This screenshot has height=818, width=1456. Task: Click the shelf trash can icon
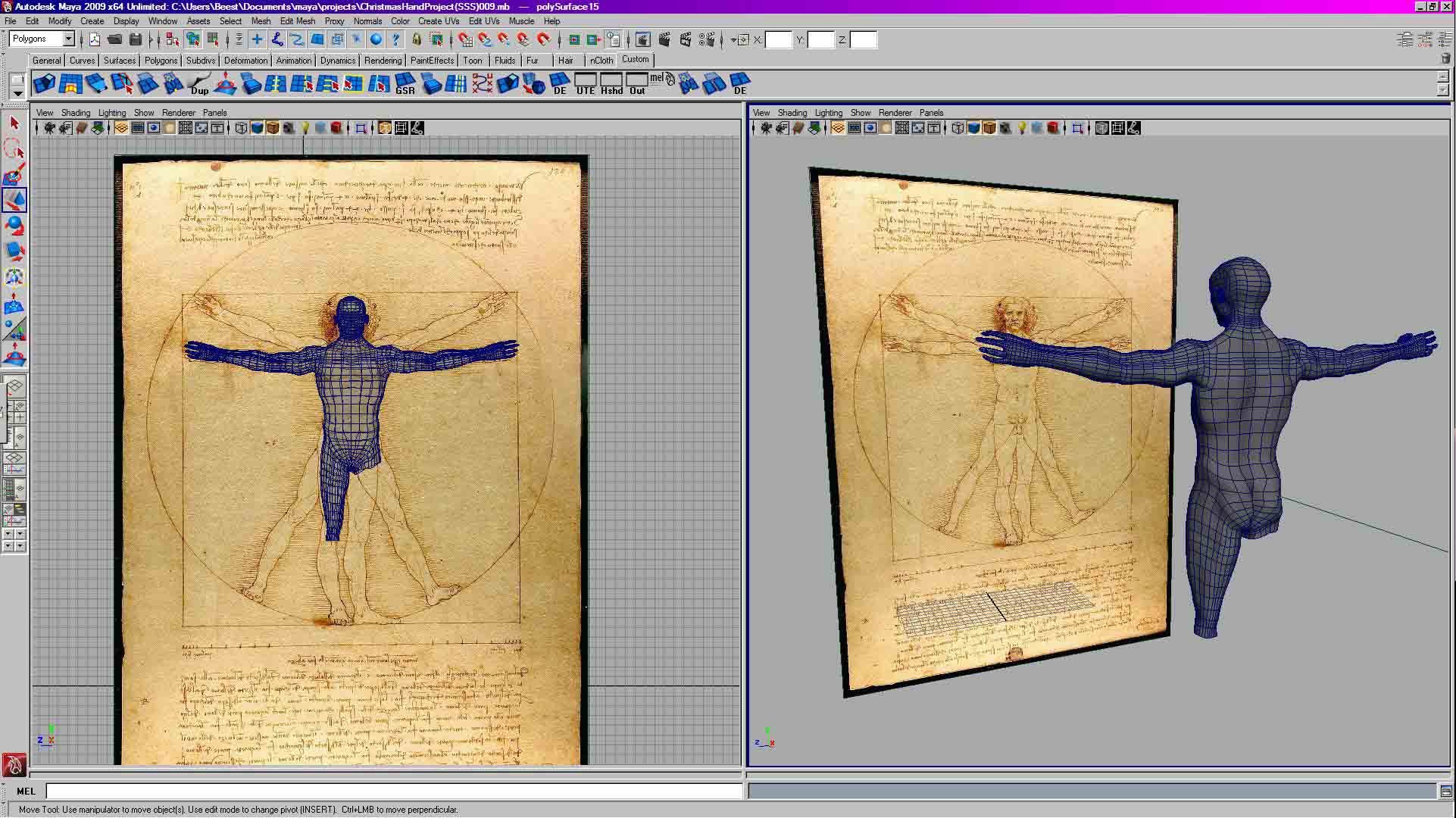(1445, 59)
